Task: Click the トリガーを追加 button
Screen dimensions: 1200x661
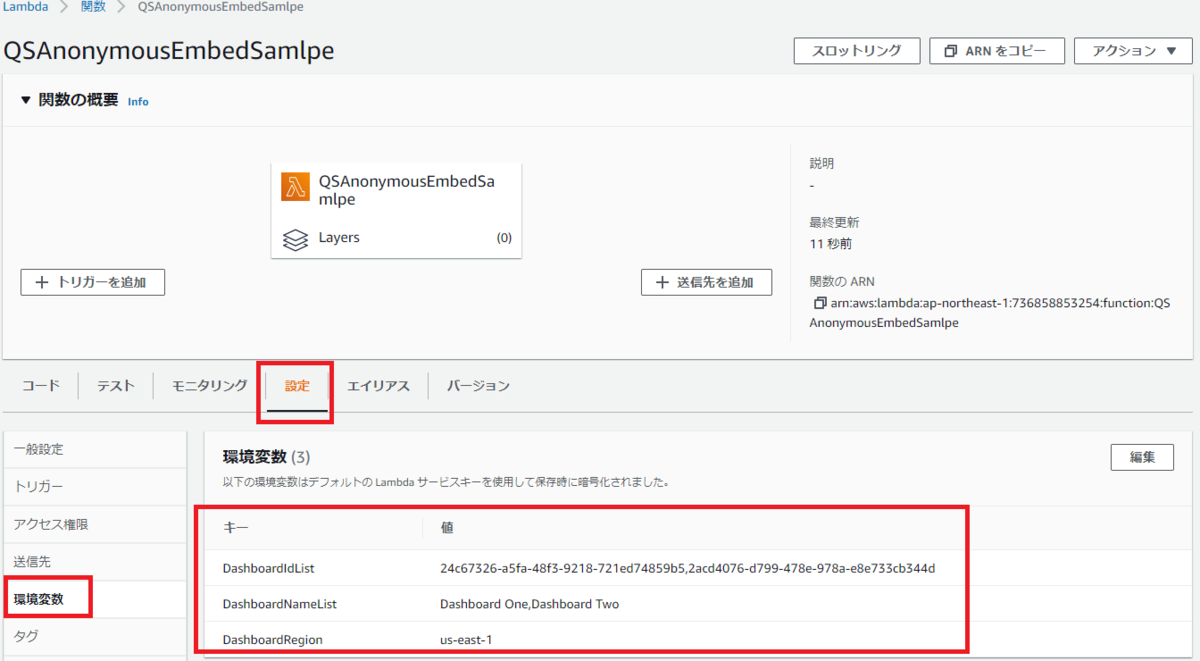Action: (x=92, y=282)
